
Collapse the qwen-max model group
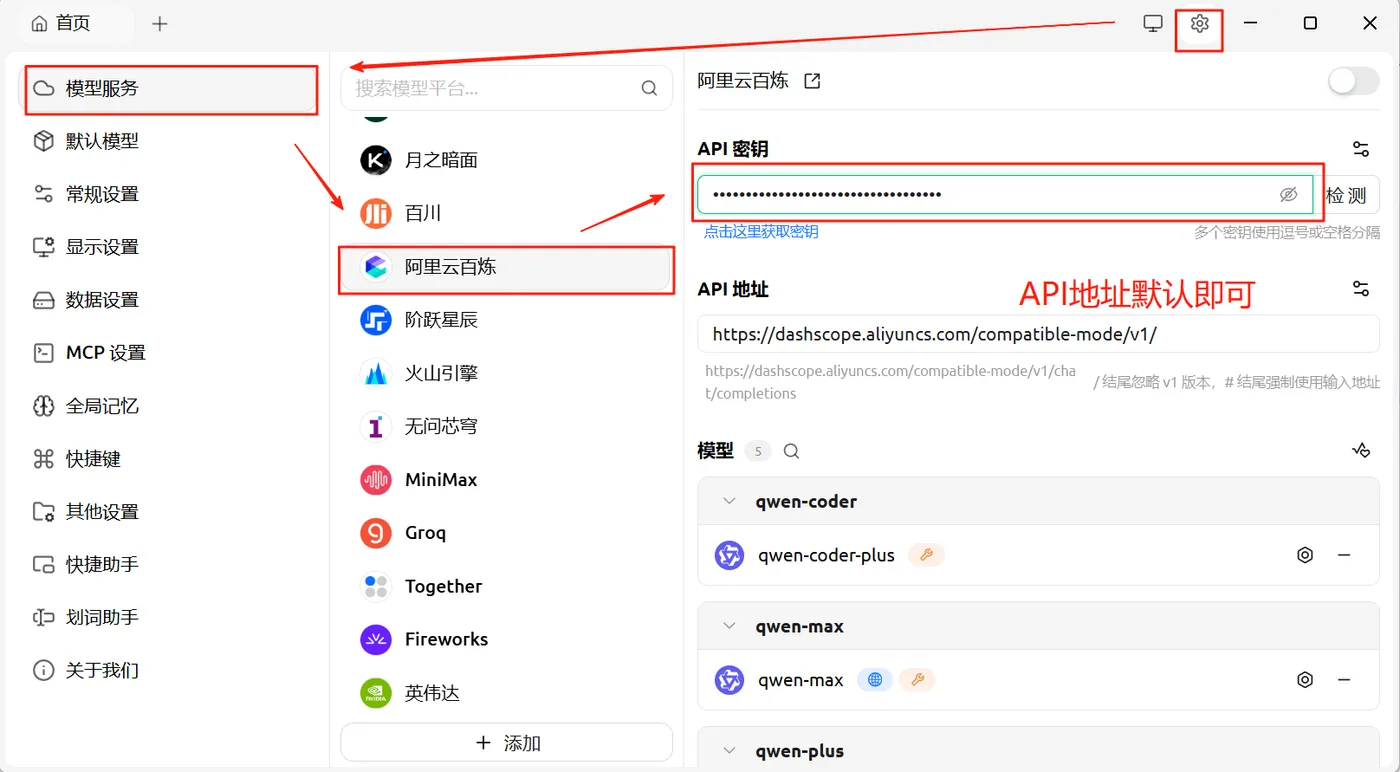729,627
